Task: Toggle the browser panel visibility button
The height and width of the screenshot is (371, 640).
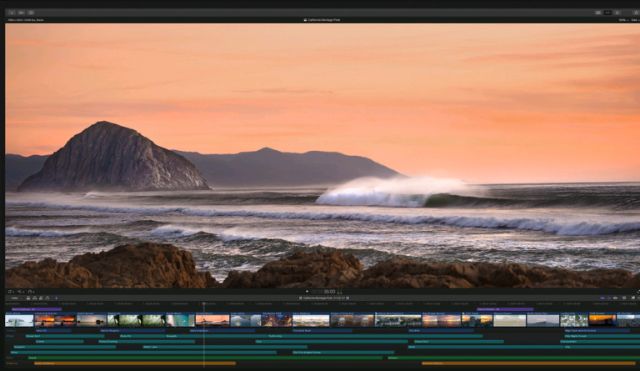Action: pyautogui.click(x=598, y=13)
